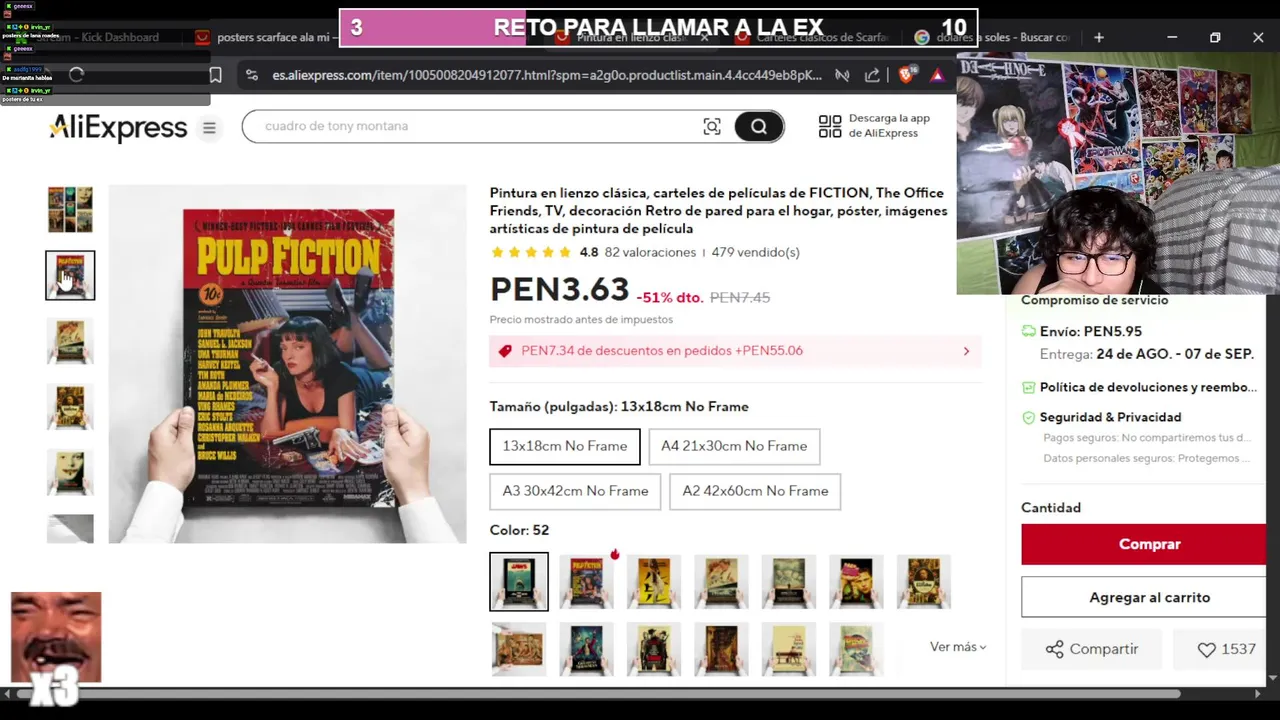The width and height of the screenshot is (1280, 720).
Task: Click the Brave Rewards triangle icon
Action: [937, 75]
